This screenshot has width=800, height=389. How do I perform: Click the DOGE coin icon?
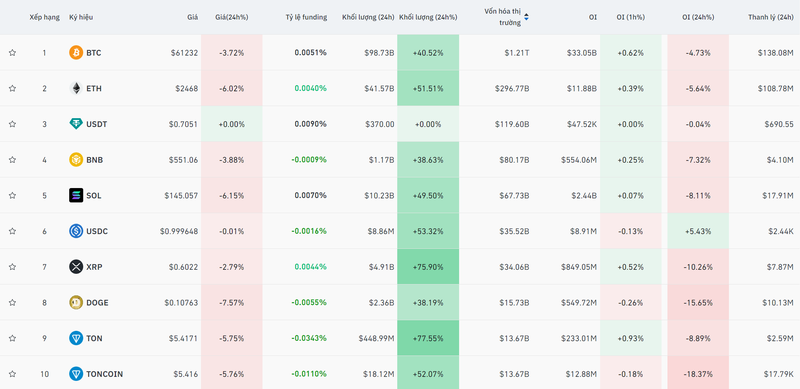[76, 302]
